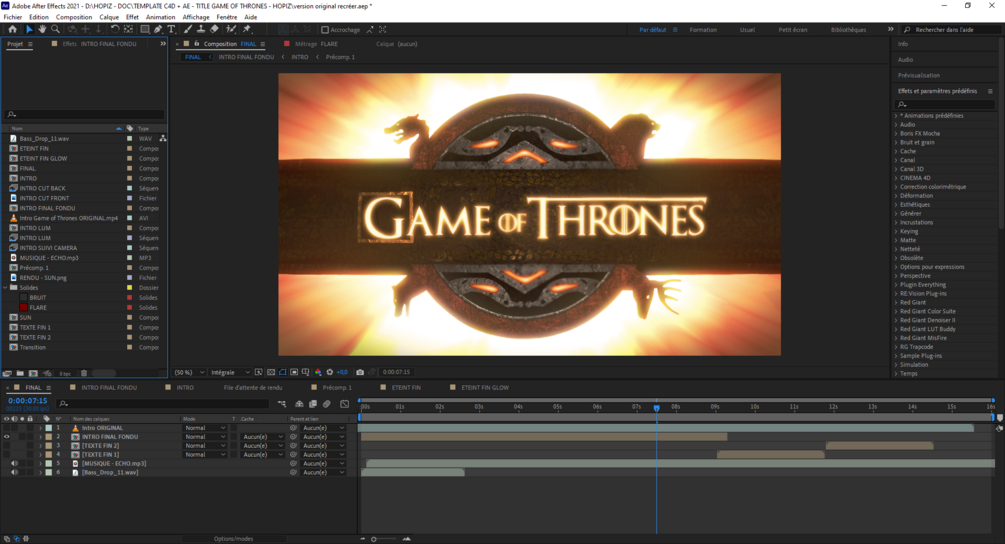Mute audio of MUSIQUE - ECHO.mp3 layer
The height and width of the screenshot is (544, 1005).
15,463
